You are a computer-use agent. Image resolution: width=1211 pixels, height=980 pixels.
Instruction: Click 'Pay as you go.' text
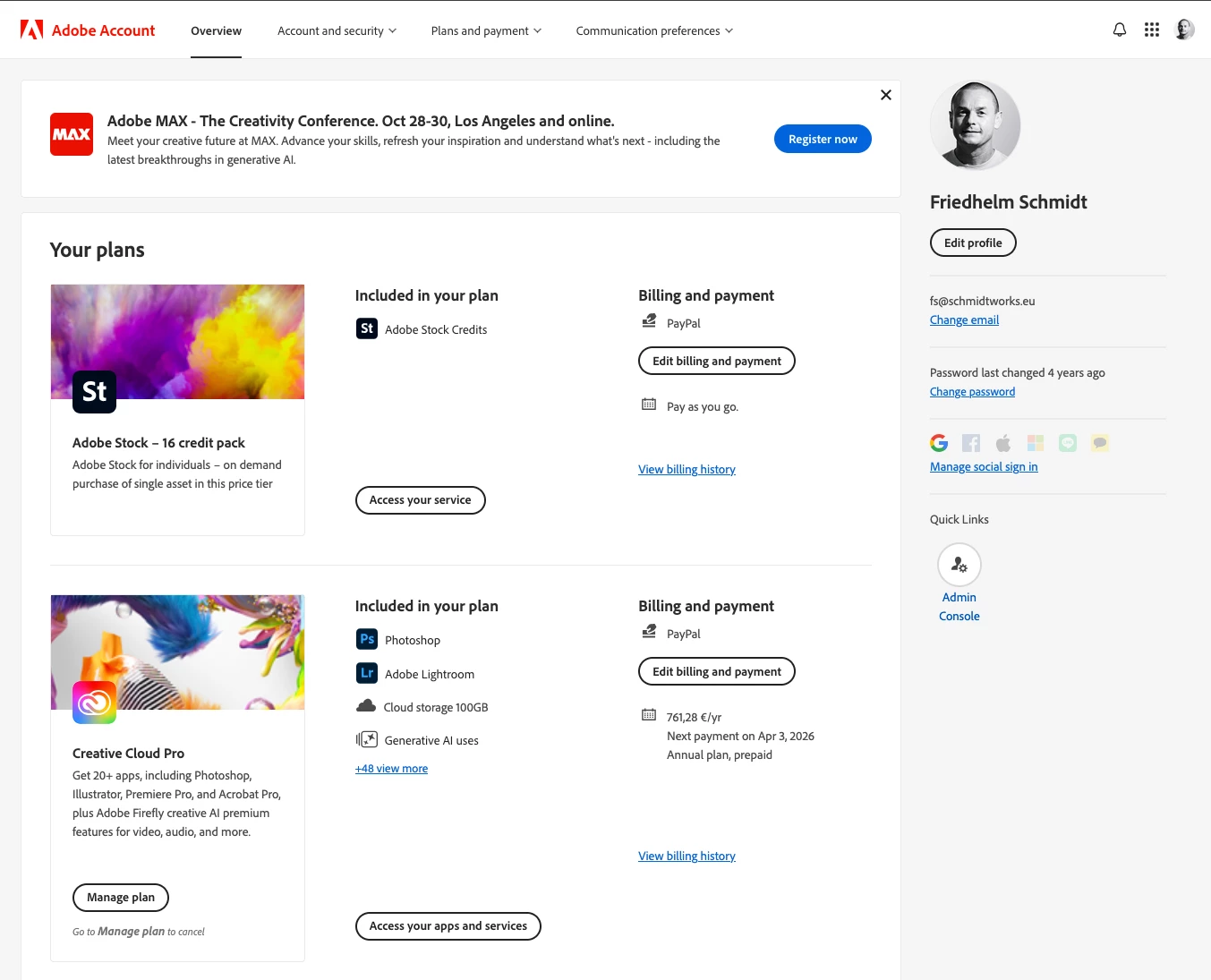coord(703,407)
